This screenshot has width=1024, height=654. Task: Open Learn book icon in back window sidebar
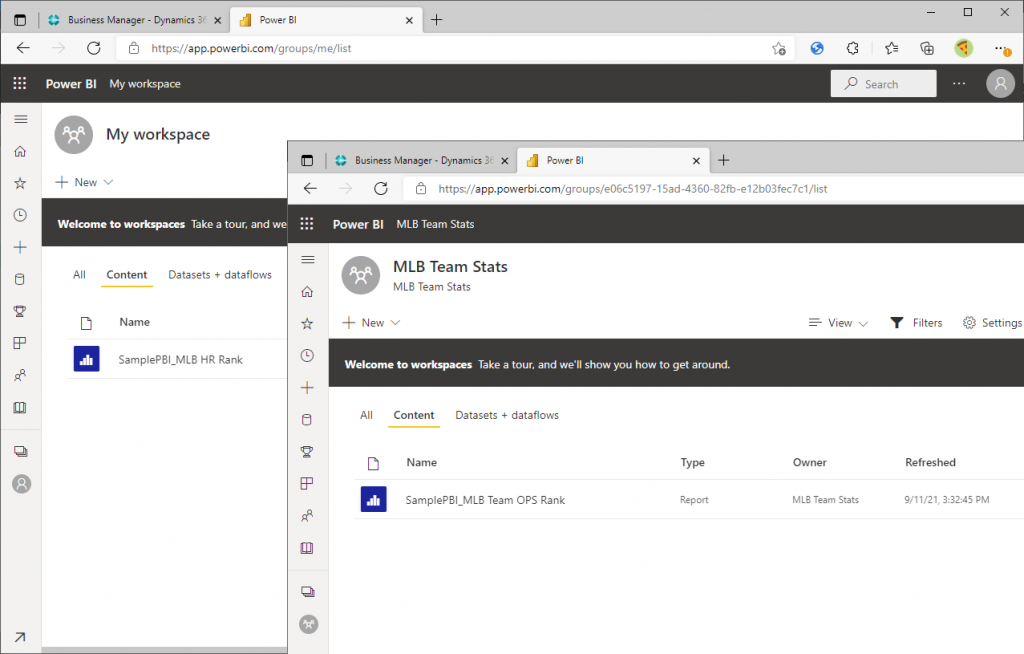coord(20,408)
